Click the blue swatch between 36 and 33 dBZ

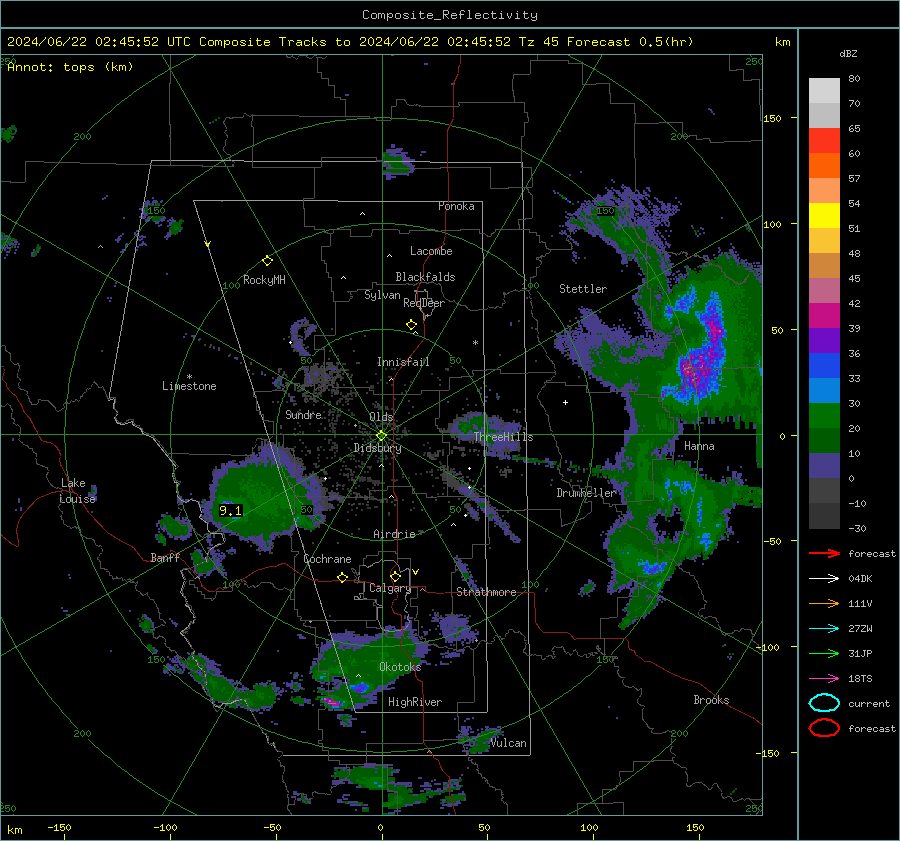pyautogui.click(x=824, y=366)
